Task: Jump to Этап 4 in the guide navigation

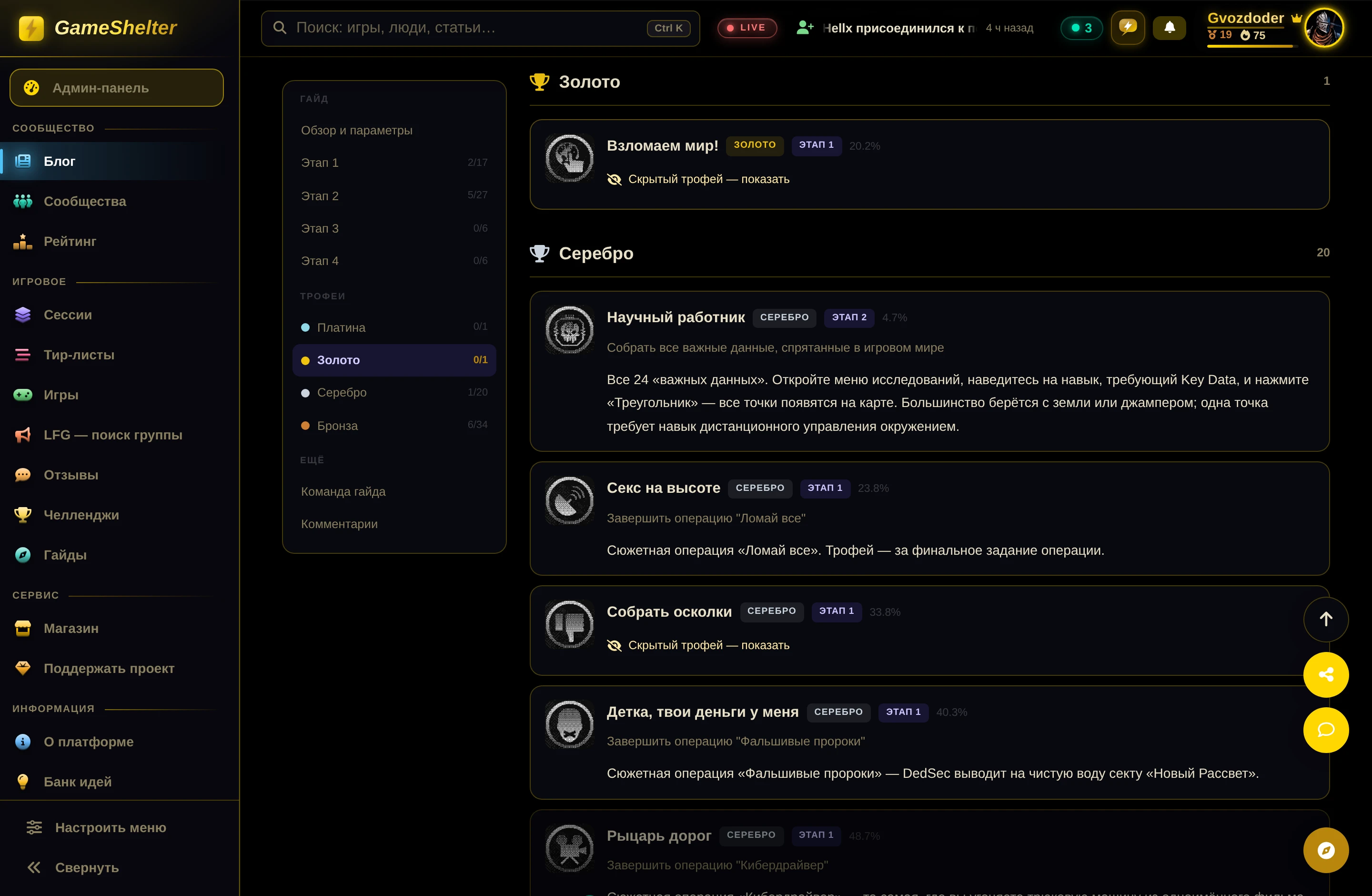Action: click(393, 261)
